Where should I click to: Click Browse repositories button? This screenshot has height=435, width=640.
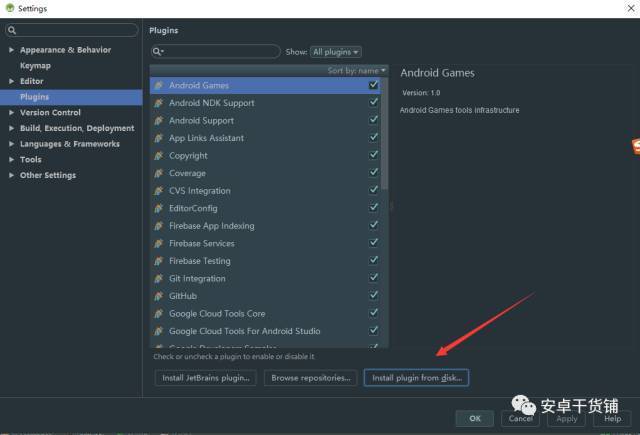coord(311,378)
